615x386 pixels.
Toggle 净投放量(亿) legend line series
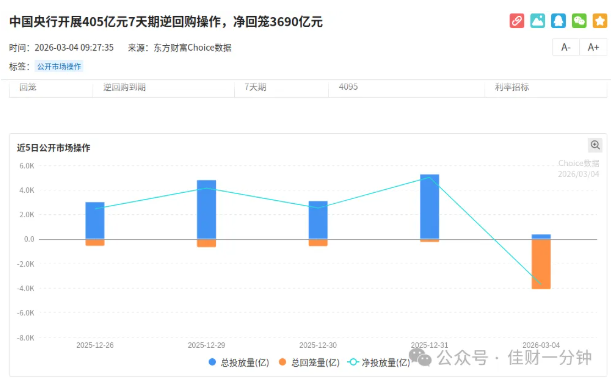[x=379, y=362]
